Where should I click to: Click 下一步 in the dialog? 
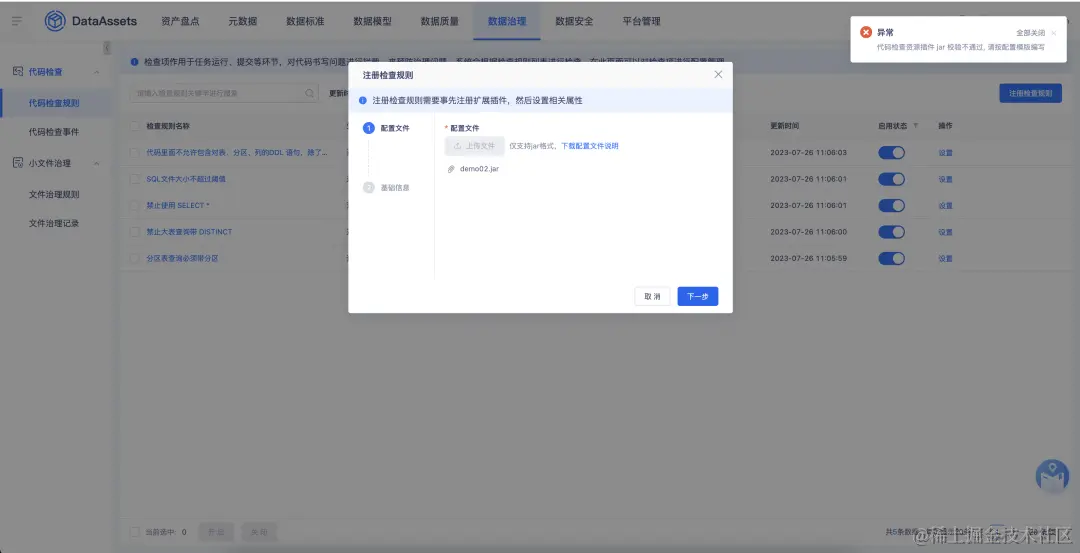pyautogui.click(x=698, y=296)
